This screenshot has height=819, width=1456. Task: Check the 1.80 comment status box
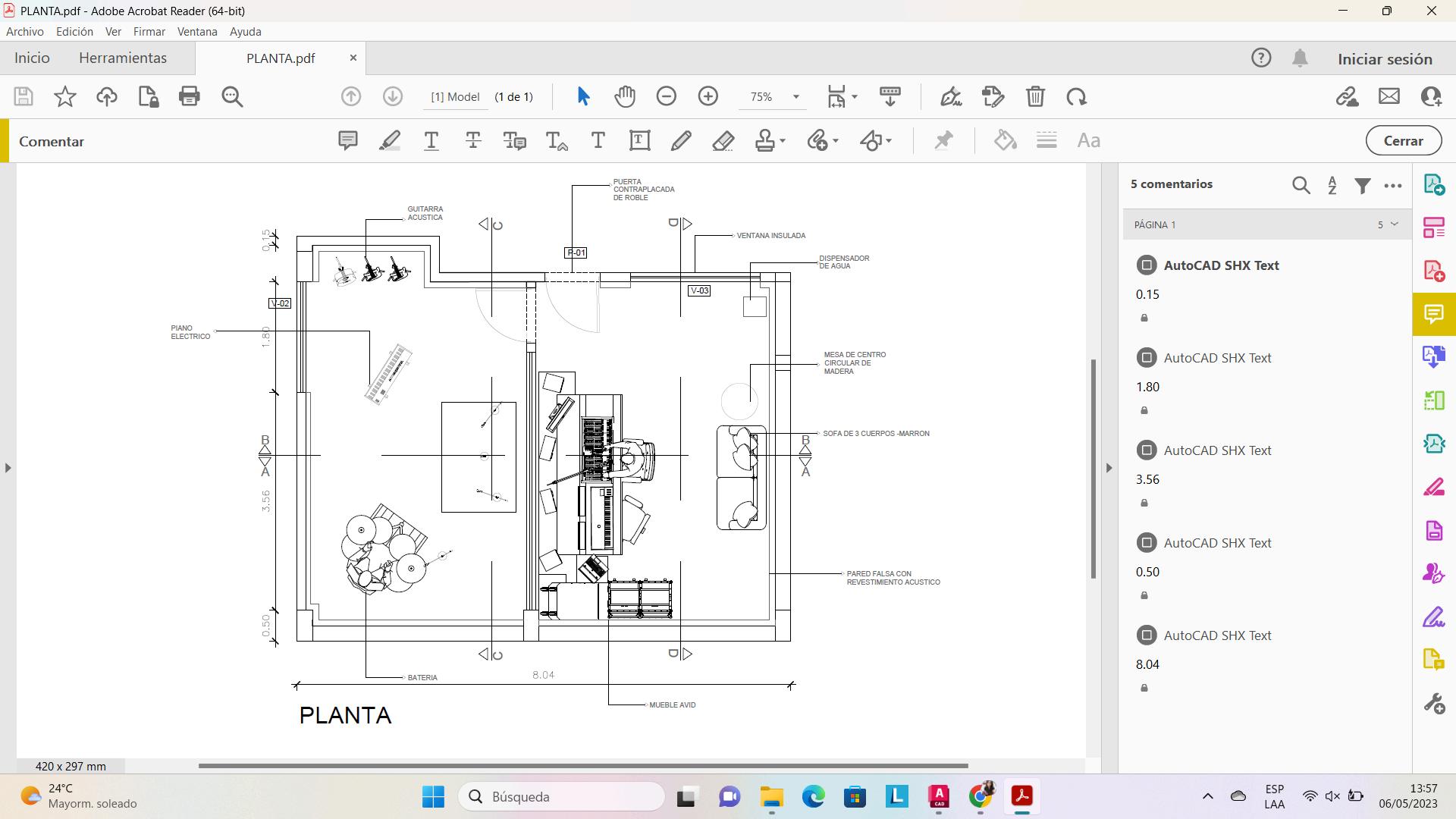[x=1146, y=358]
